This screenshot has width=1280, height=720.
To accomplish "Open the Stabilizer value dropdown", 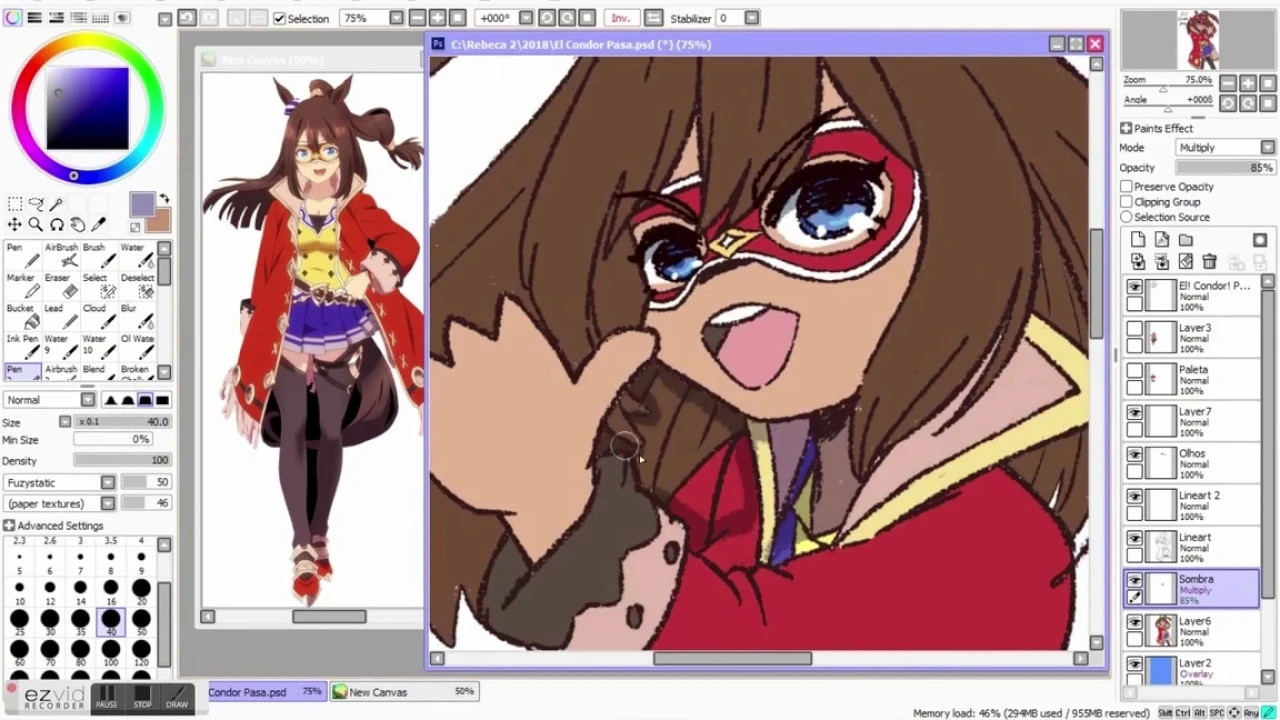I will pyautogui.click(x=752, y=18).
